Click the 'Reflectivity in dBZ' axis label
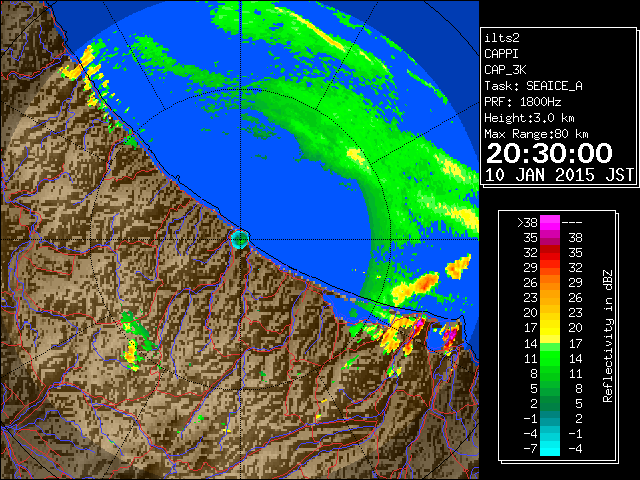This screenshot has width=640, height=480. (608, 336)
